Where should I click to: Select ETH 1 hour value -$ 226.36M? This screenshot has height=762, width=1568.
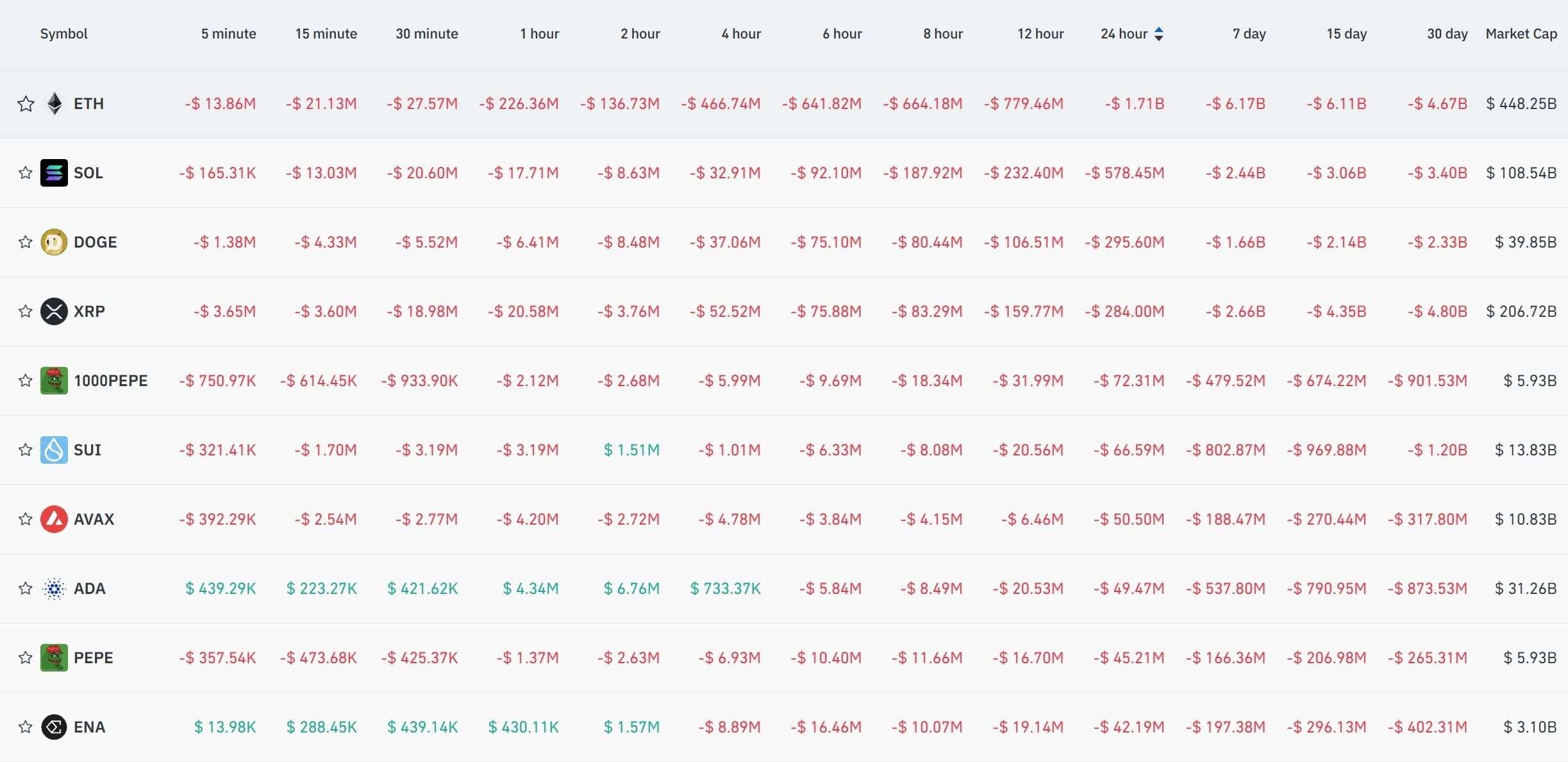pos(519,104)
